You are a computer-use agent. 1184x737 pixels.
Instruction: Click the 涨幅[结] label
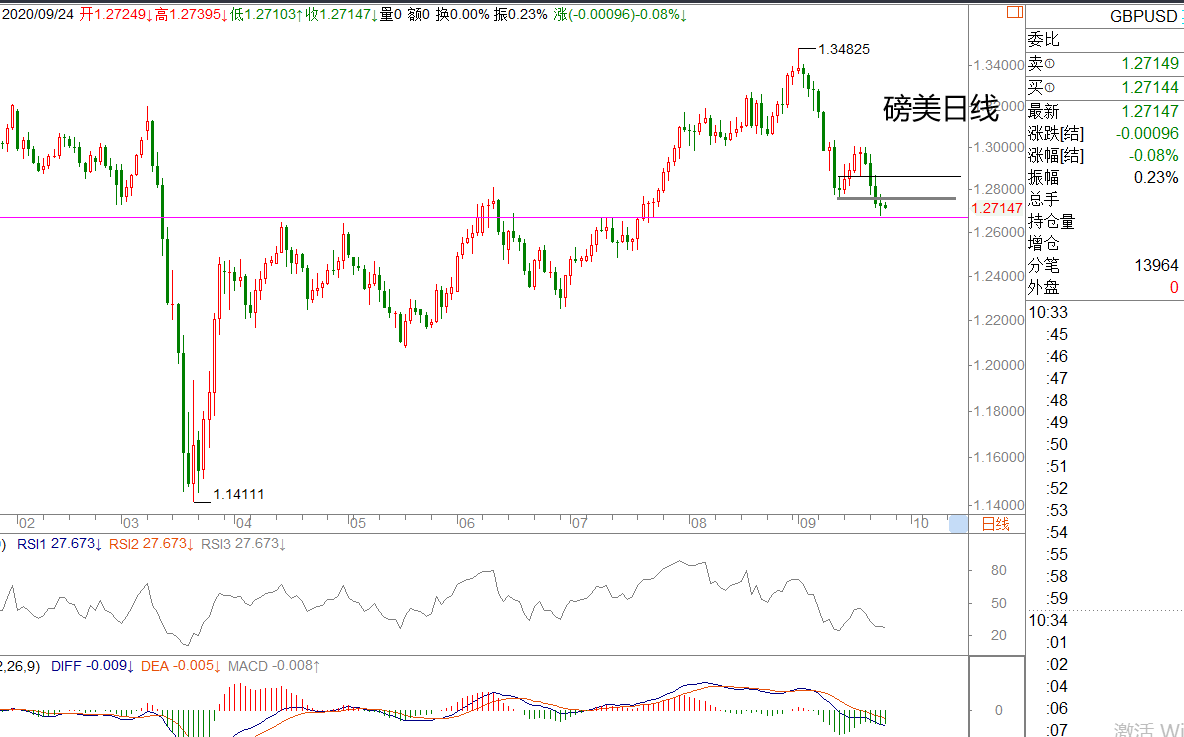pyautogui.click(x=1056, y=156)
